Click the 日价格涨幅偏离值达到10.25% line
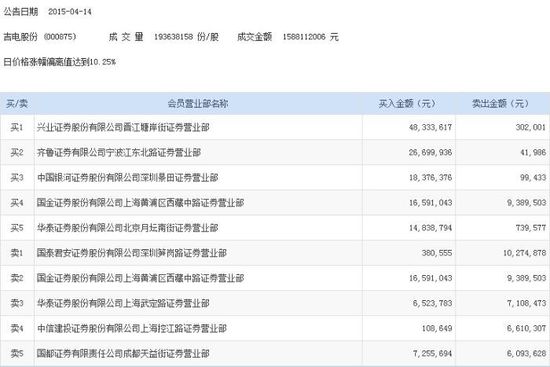550x367 pixels. [x=60, y=62]
